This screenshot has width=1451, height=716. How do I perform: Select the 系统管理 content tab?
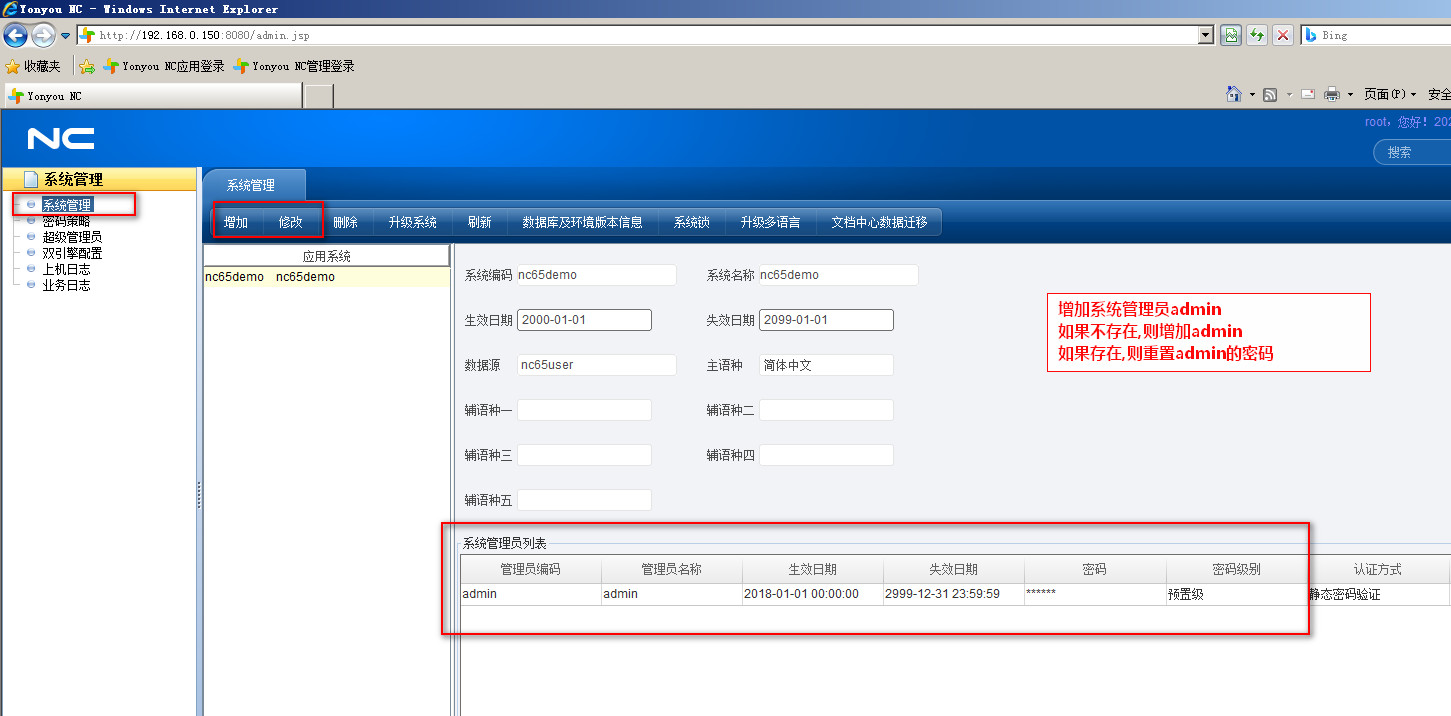[251, 185]
